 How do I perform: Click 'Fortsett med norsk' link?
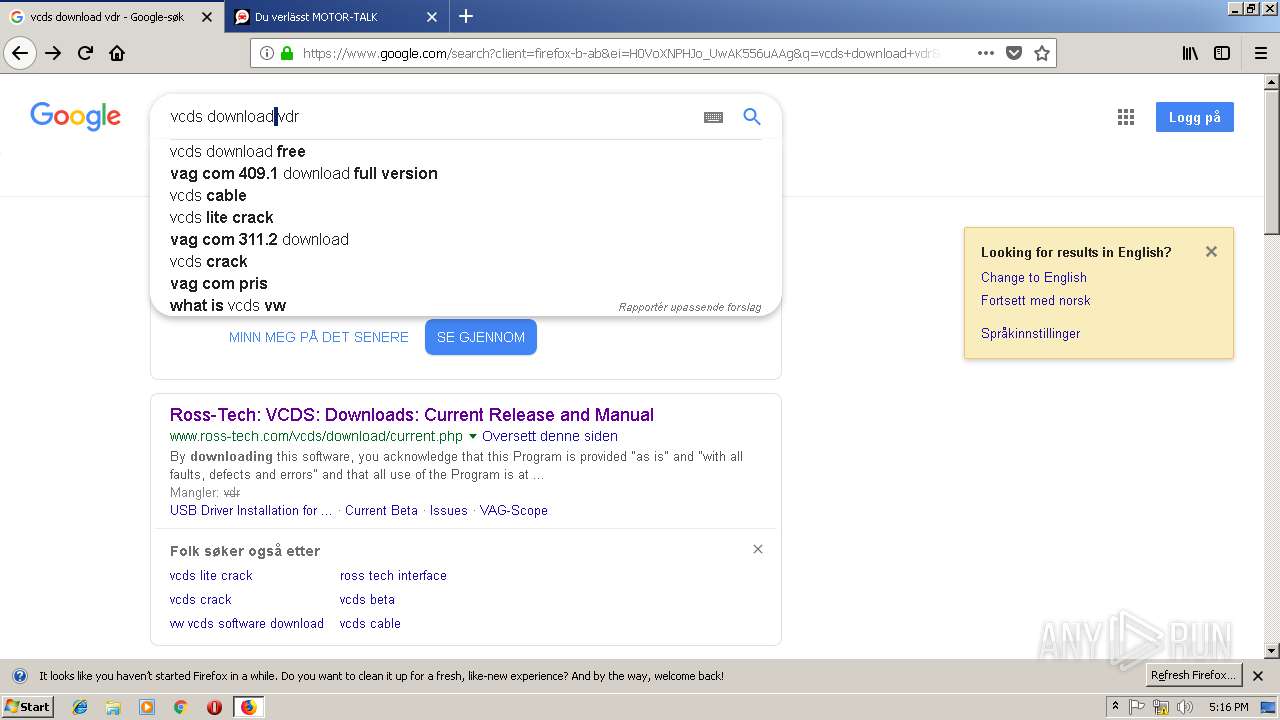[1036, 301]
